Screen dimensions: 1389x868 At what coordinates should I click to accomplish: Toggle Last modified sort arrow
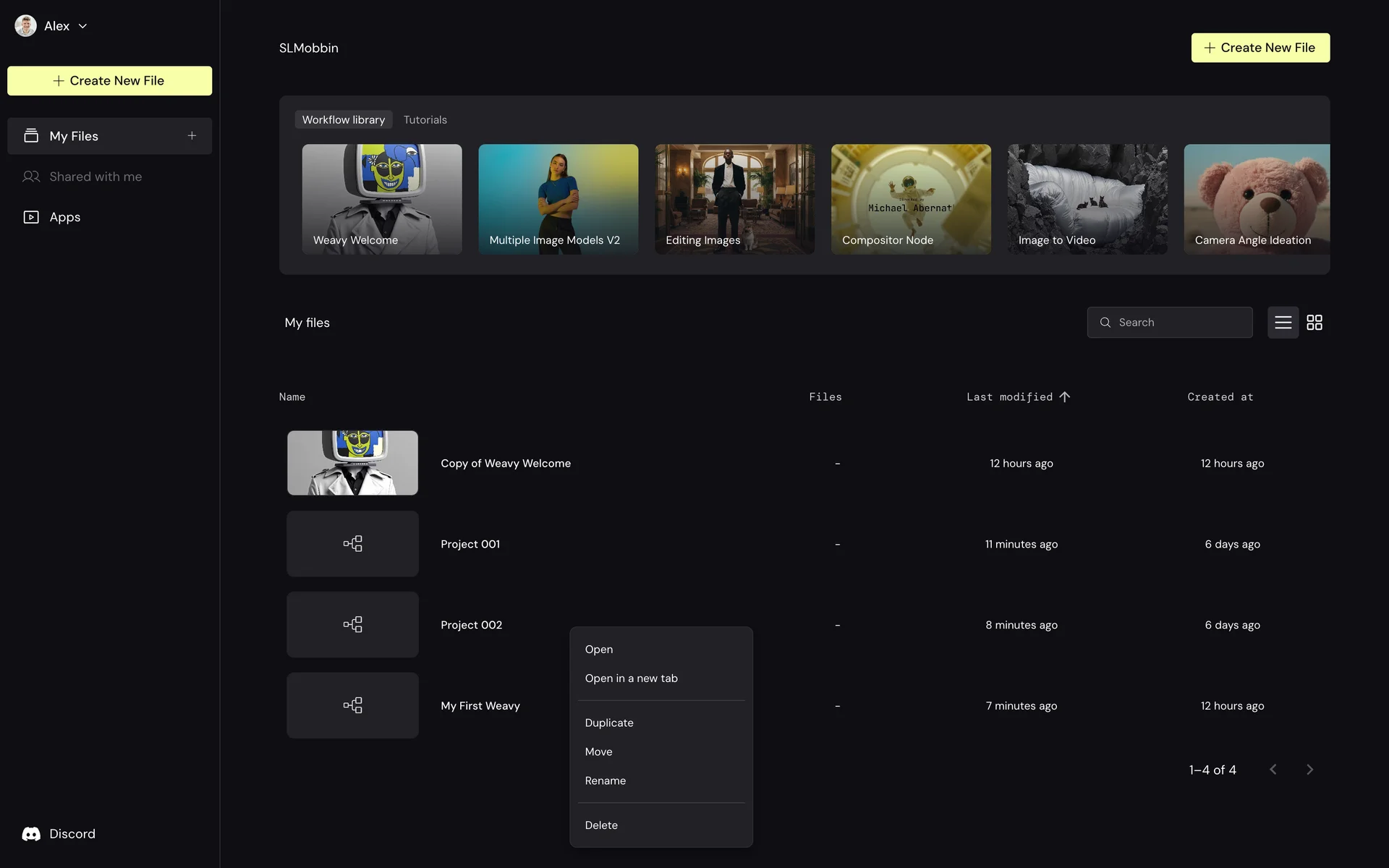coord(1064,397)
